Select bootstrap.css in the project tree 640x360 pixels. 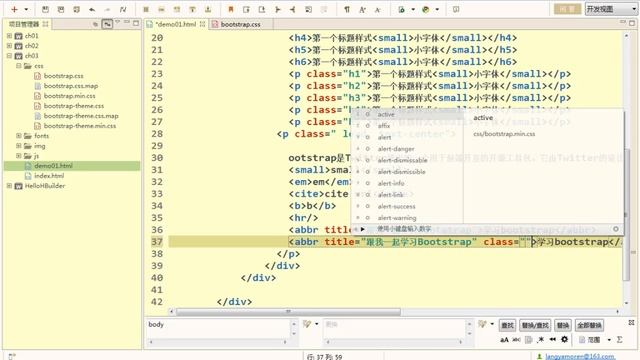pos(63,76)
